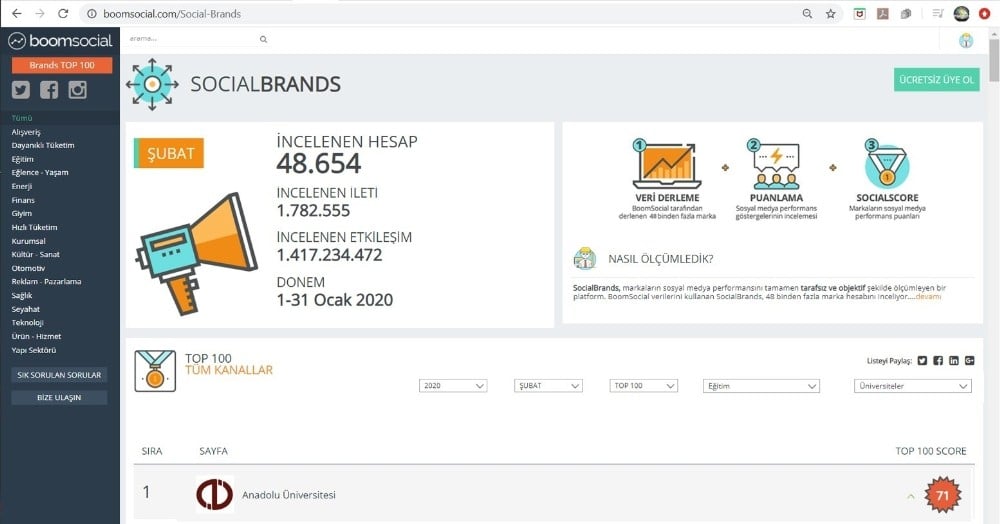
Task: Select Alışveriş category in sidebar
Action: (26, 132)
